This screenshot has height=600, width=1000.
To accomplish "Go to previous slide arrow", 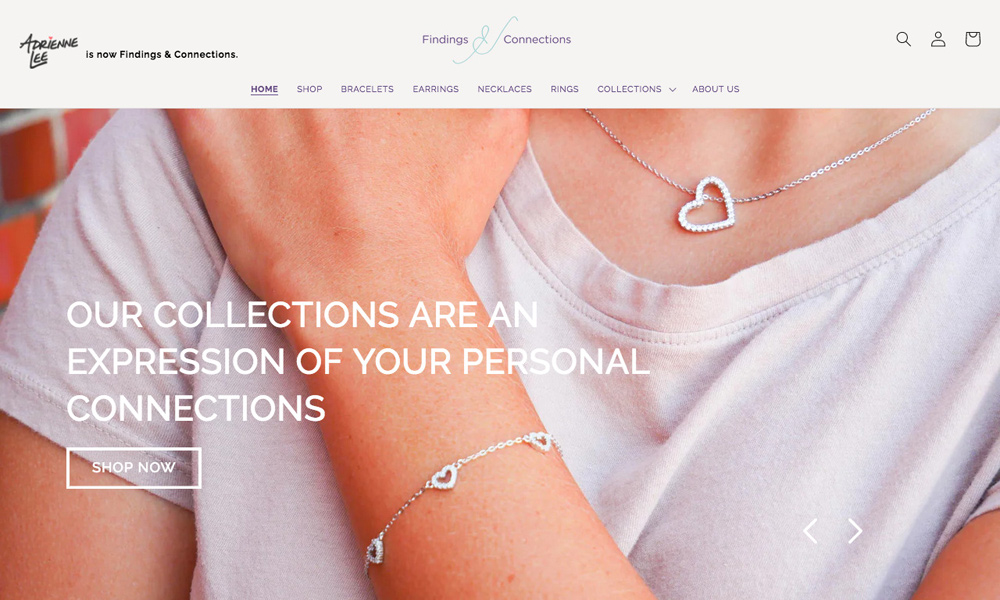I will click(810, 530).
